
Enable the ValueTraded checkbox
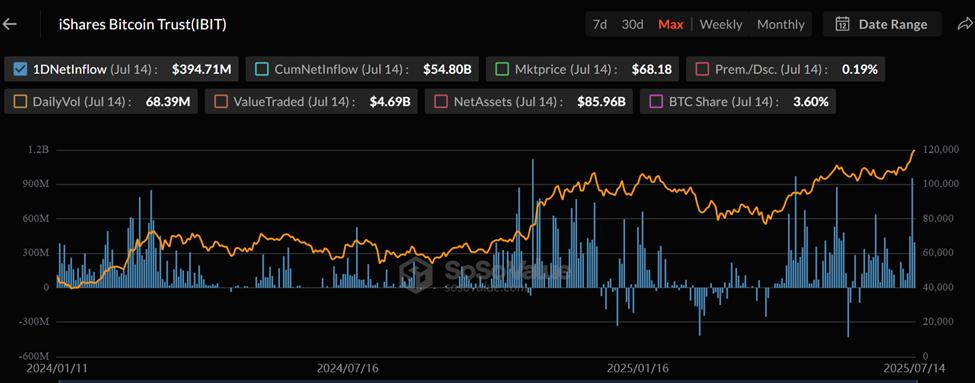tap(220, 102)
